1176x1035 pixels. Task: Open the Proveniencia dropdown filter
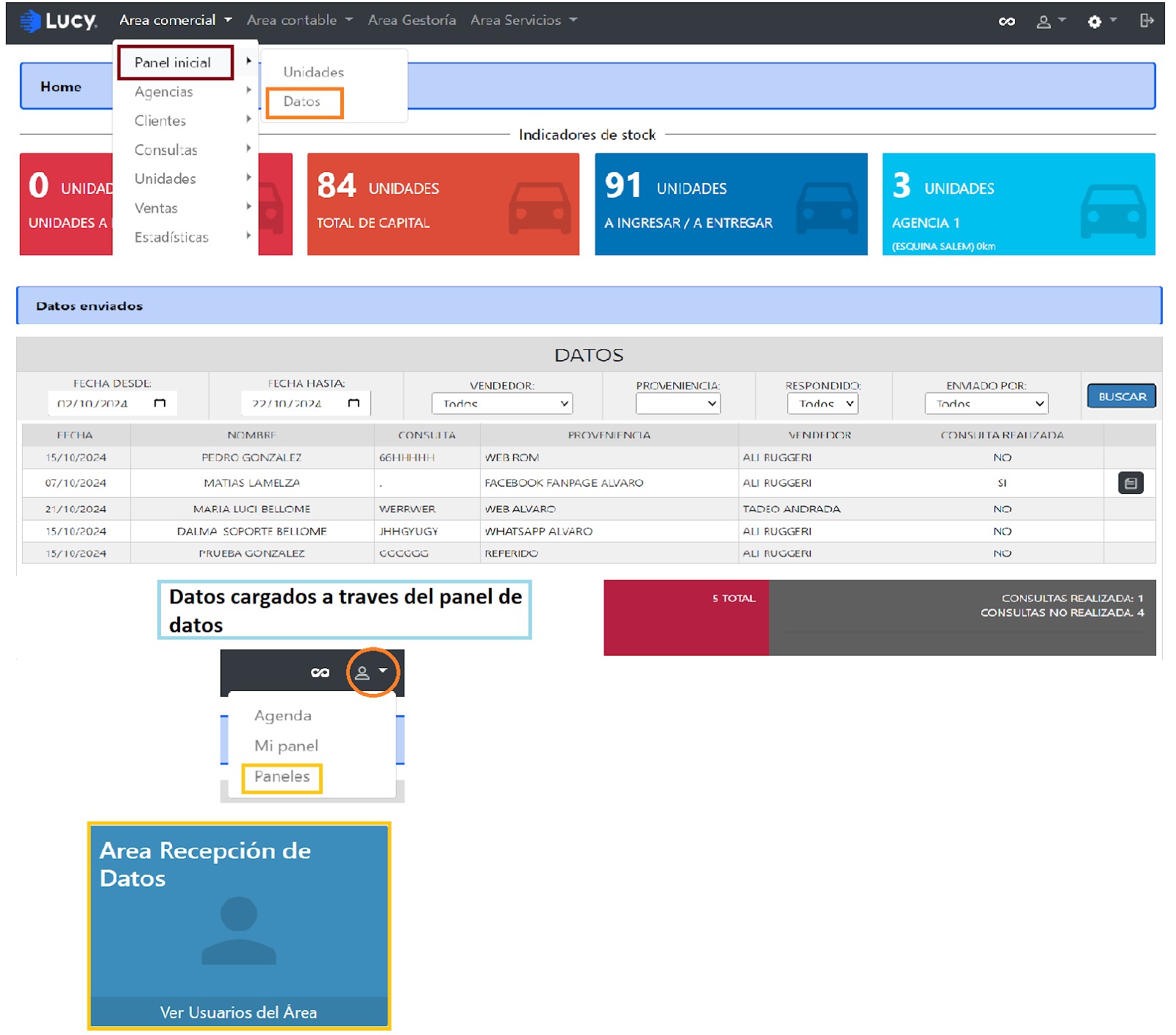pyautogui.click(x=678, y=404)
